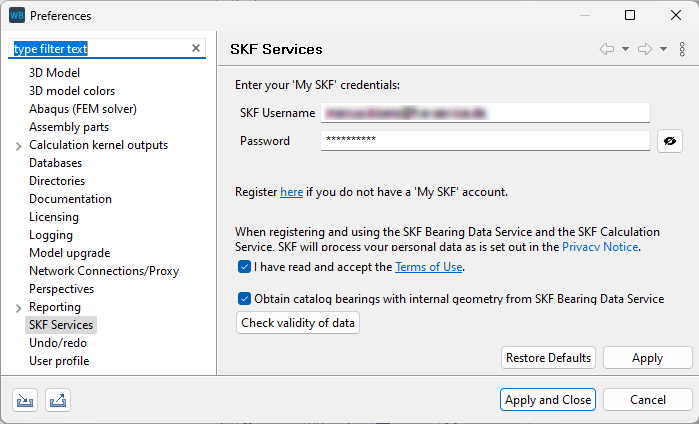The height and width of the screenshot is (424, 699).
Task: Open Calculation kernel outputs page
Action: tap(99, 145)
